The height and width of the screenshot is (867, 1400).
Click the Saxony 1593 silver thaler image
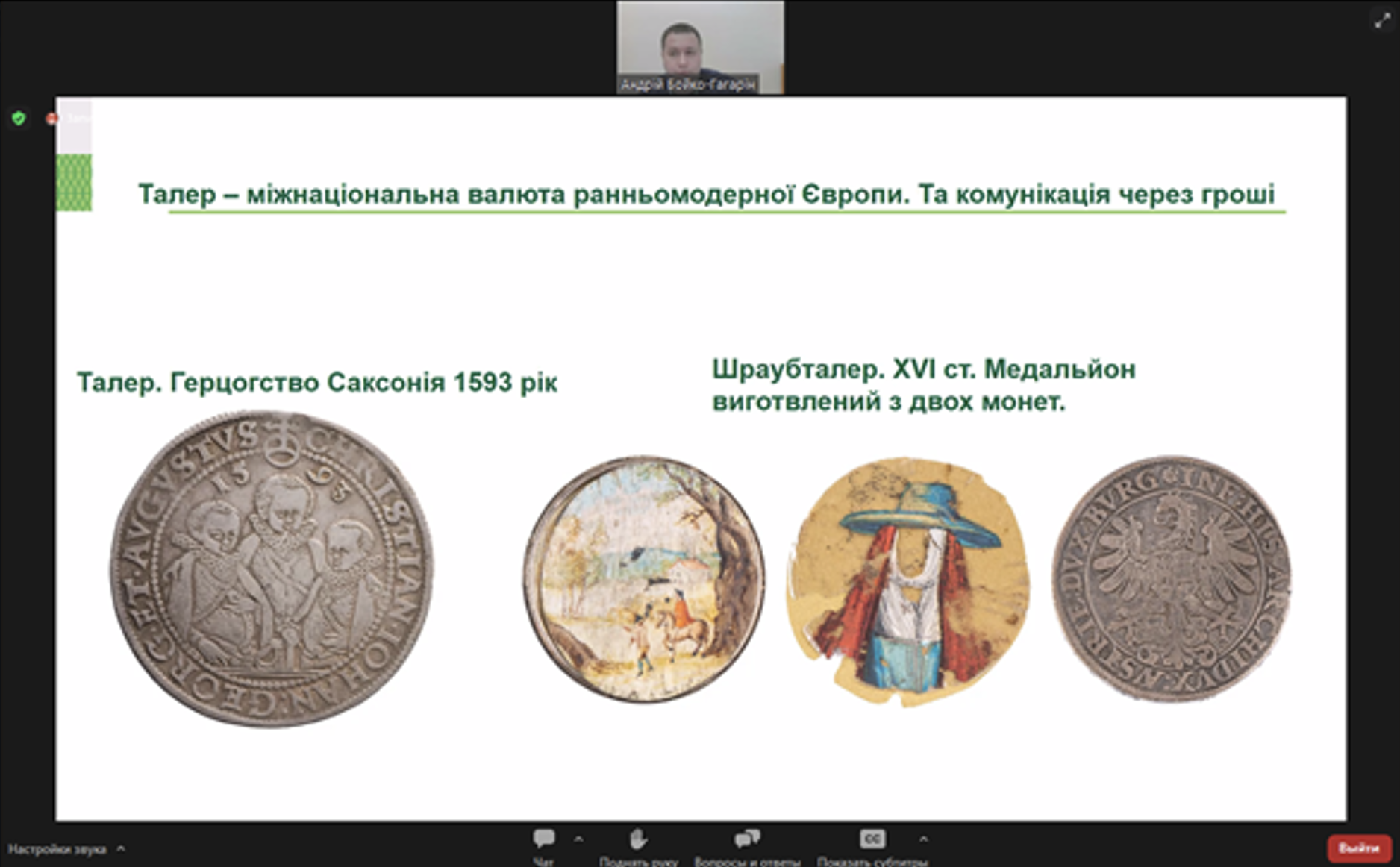(x=272, y=569)
